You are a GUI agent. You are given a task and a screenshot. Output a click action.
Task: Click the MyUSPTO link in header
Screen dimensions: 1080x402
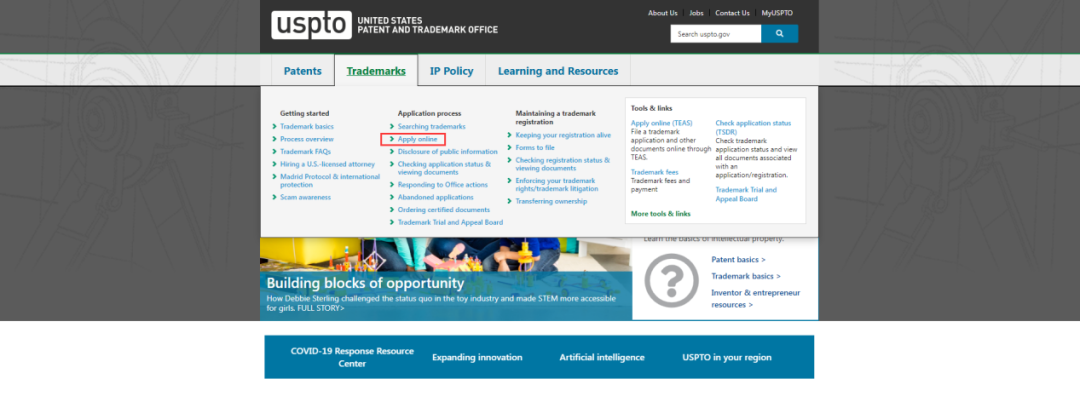779,13
